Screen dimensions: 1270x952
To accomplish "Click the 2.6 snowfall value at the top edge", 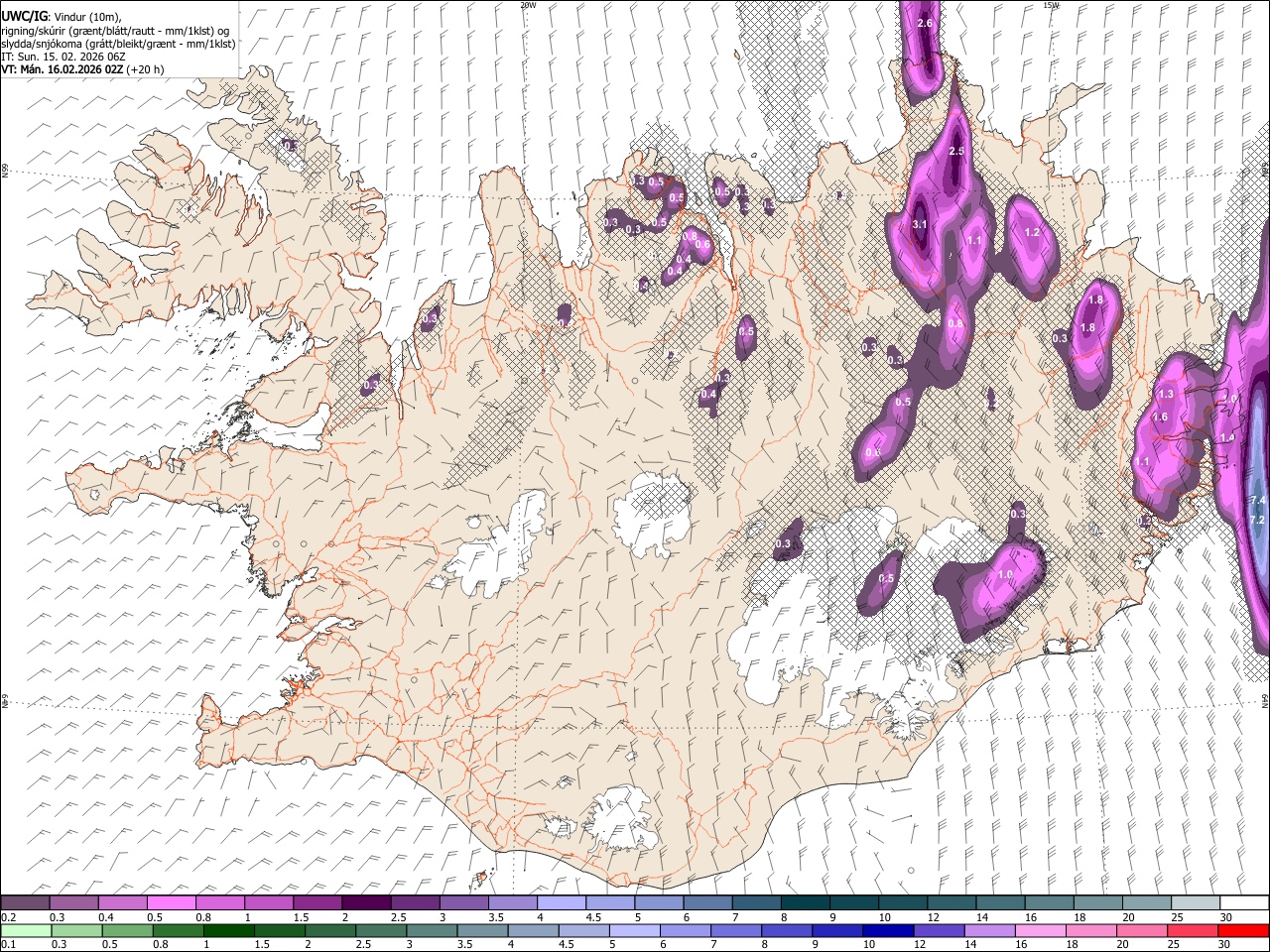I will tap(926, 23).
